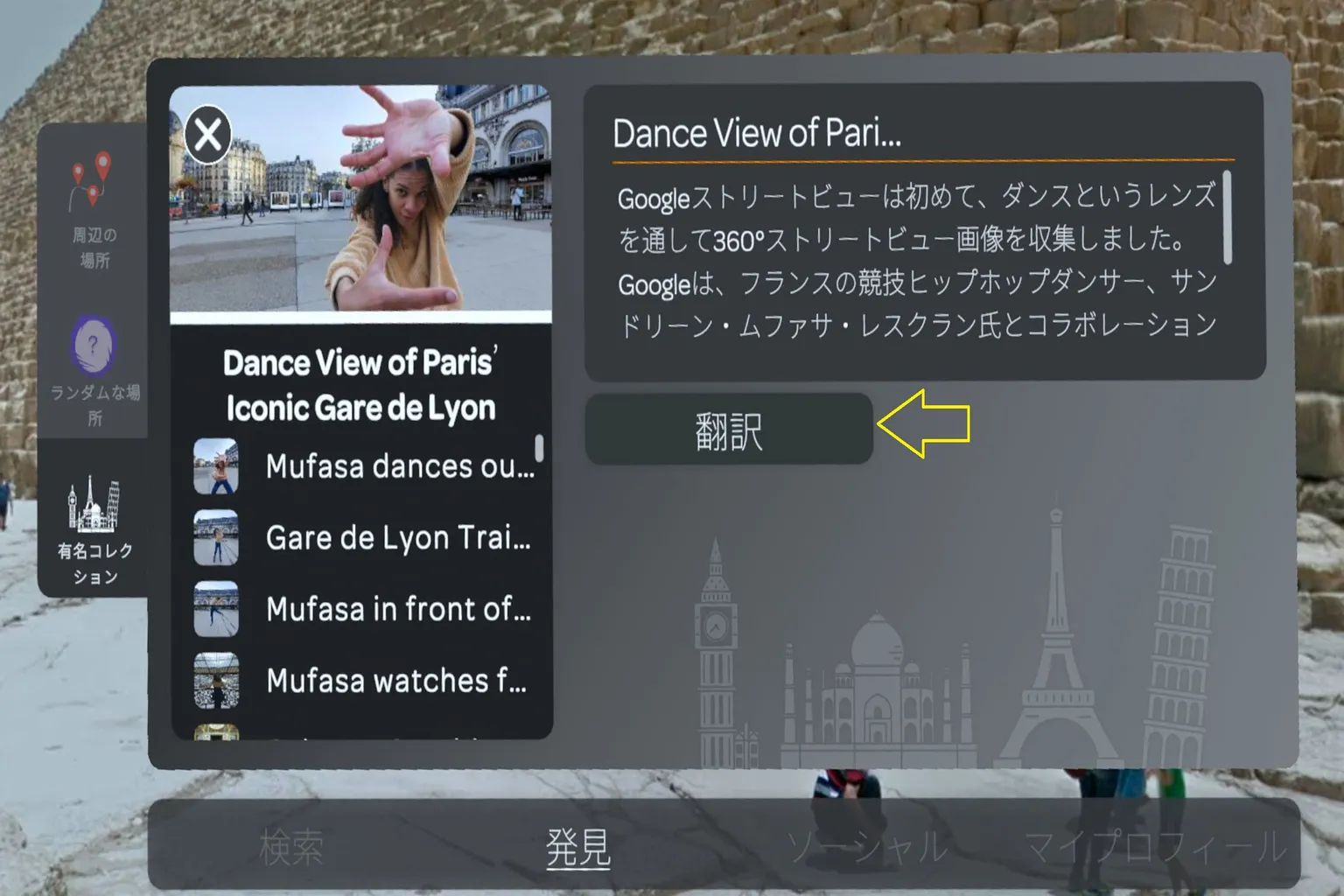Choose the 'Mufasa in front of...' entry

click(363, 609)
